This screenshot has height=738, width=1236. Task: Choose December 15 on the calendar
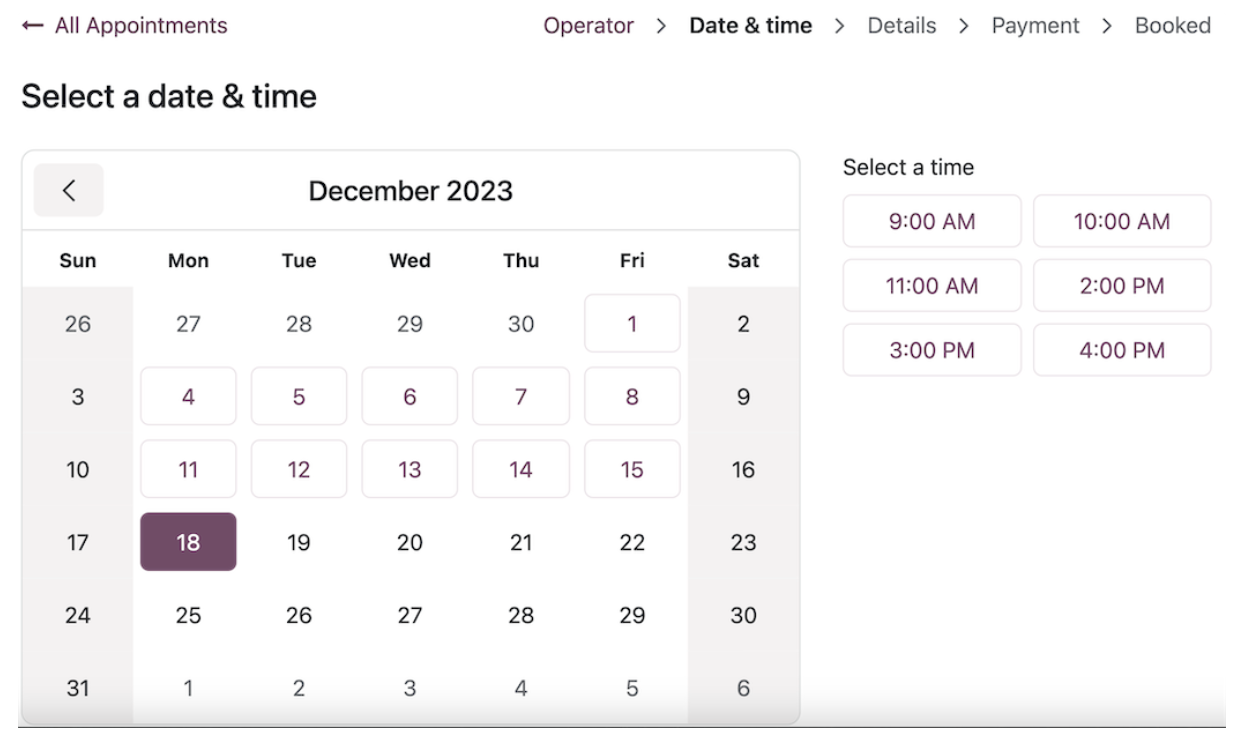[x=632, y=469]
